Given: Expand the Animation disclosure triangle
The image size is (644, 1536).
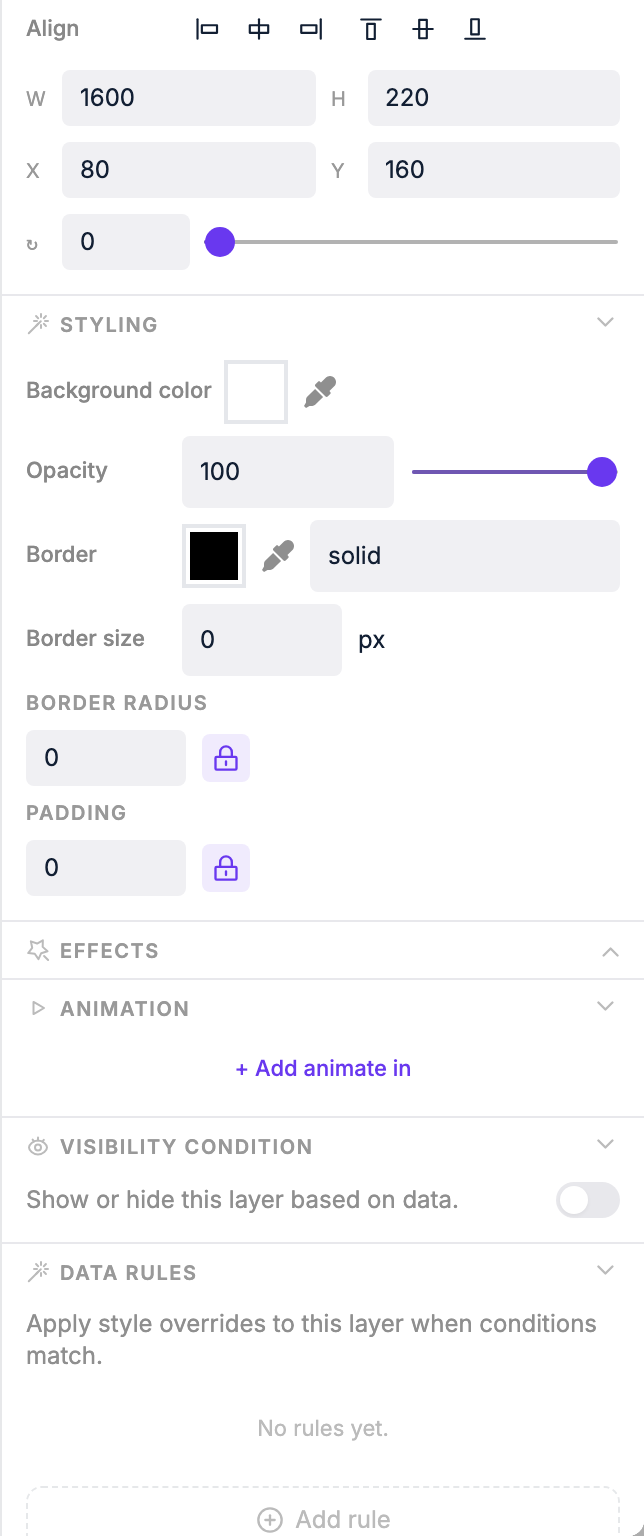Looking at the screenshot, I should 38,1008.
